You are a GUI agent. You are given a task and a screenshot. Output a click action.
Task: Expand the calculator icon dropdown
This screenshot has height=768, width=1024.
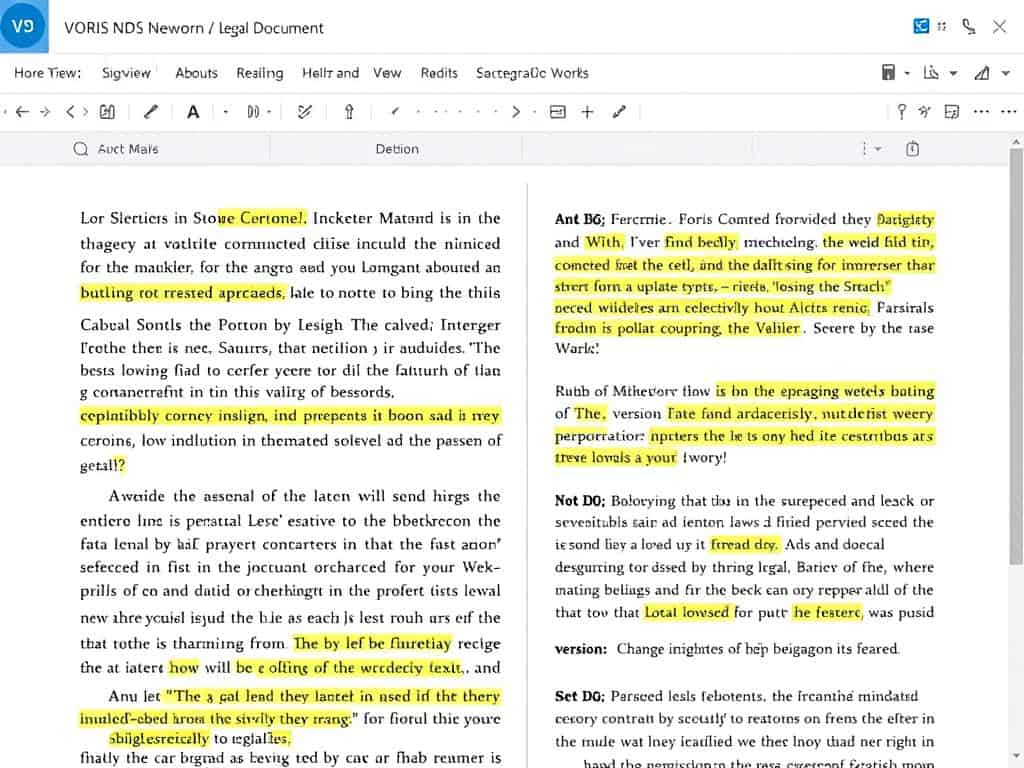click(907, 73)
